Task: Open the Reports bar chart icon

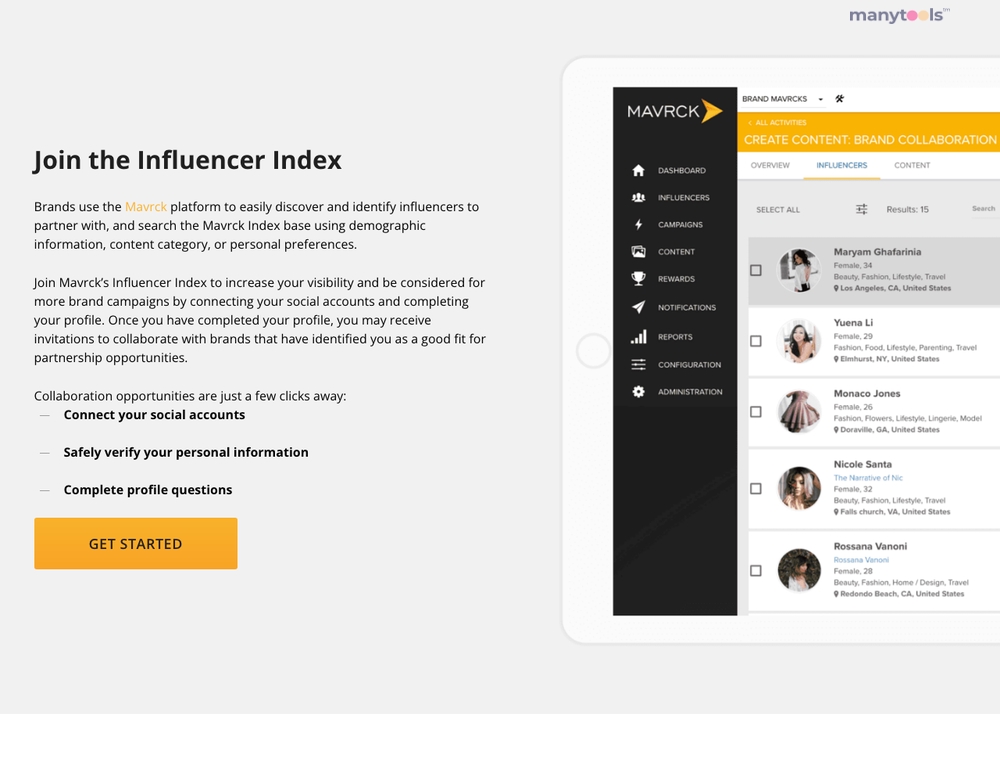Action: [x=638, y=336]
